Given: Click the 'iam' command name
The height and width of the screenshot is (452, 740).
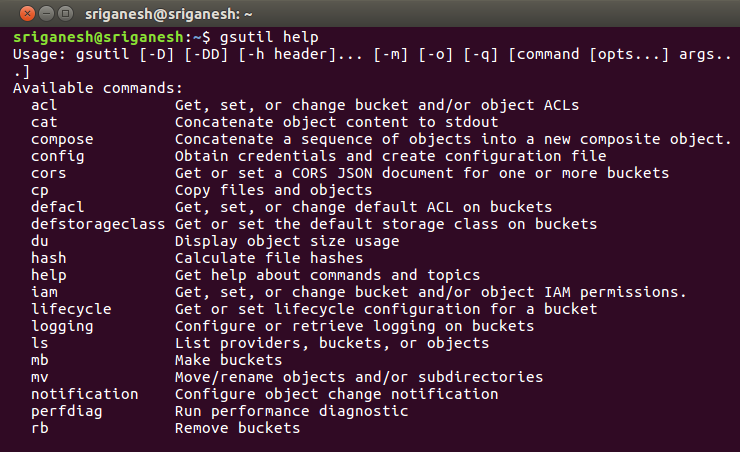Looking at the screenshot, I should point(44,292).
